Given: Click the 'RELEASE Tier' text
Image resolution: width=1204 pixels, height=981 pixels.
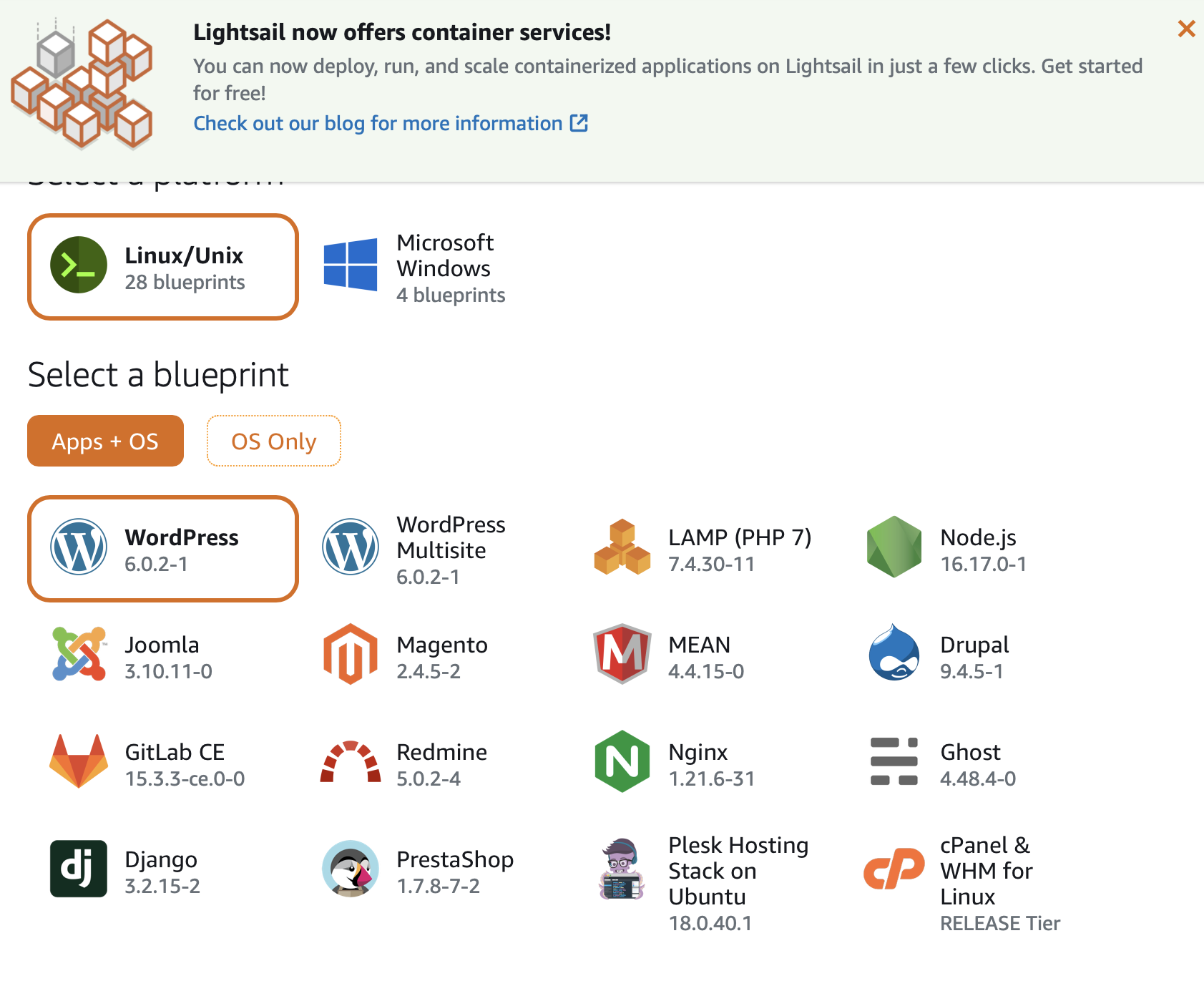Looking at the screenshot, I should (x=1000, y=923).
